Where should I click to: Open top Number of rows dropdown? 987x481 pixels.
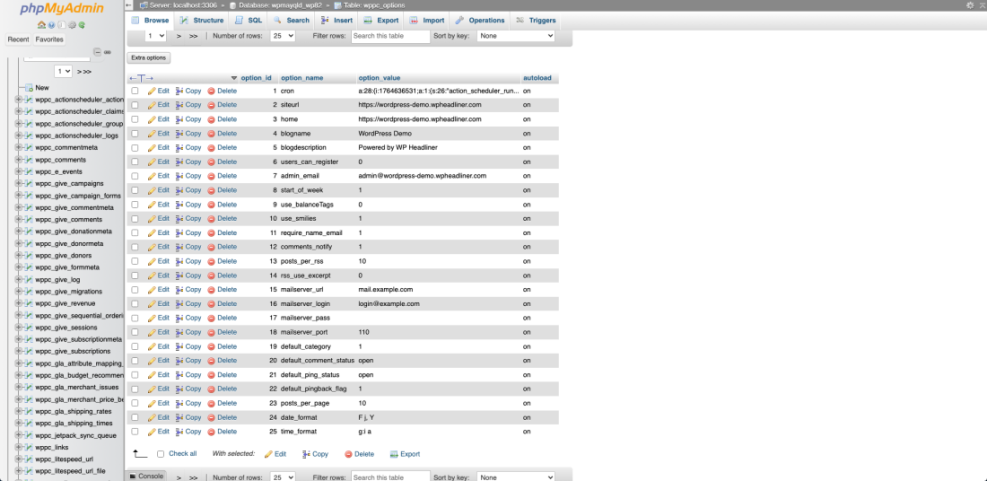pyautogui.click(x=283, y=36)
